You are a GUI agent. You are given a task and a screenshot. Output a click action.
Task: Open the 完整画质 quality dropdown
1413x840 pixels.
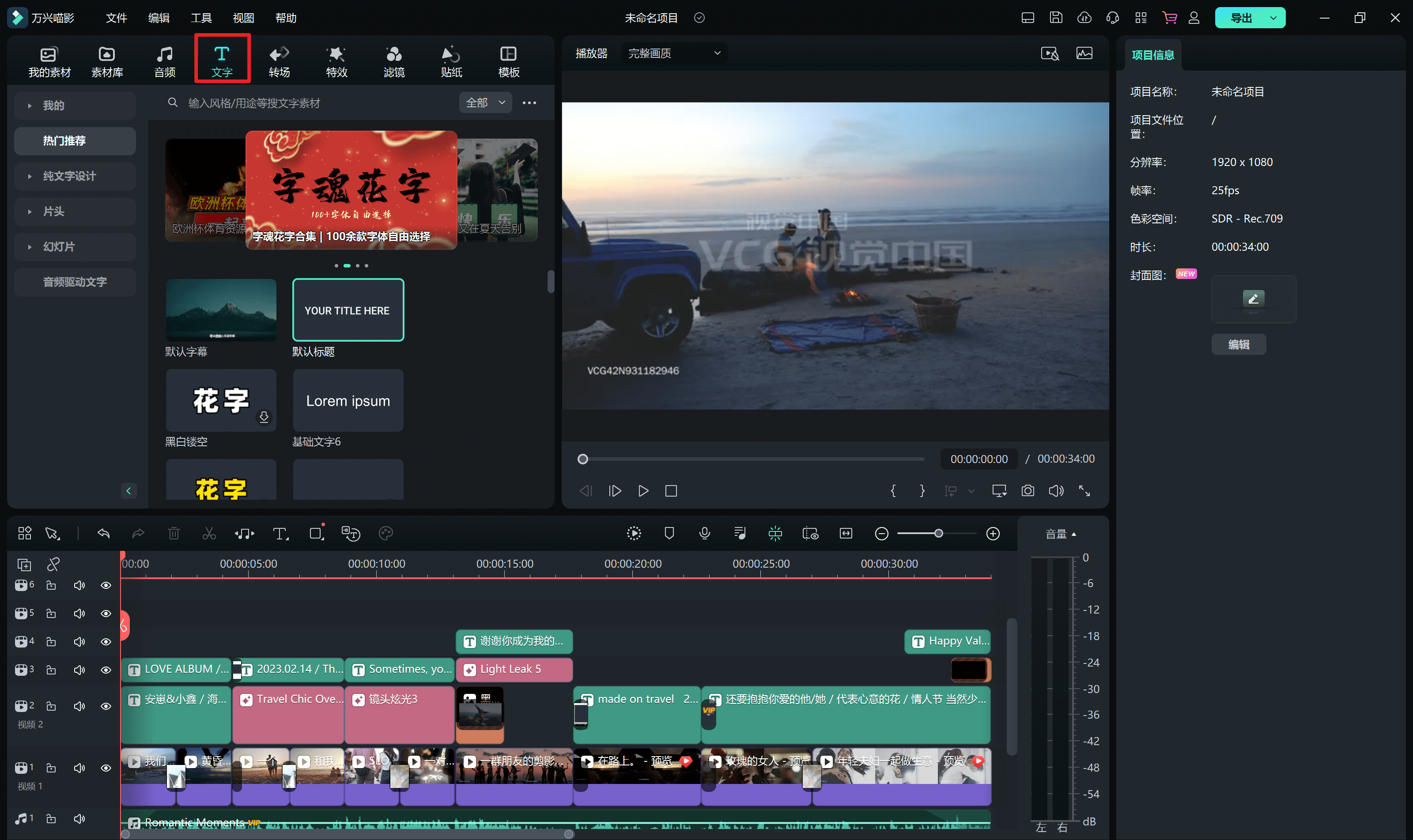(x=674, y=53)
